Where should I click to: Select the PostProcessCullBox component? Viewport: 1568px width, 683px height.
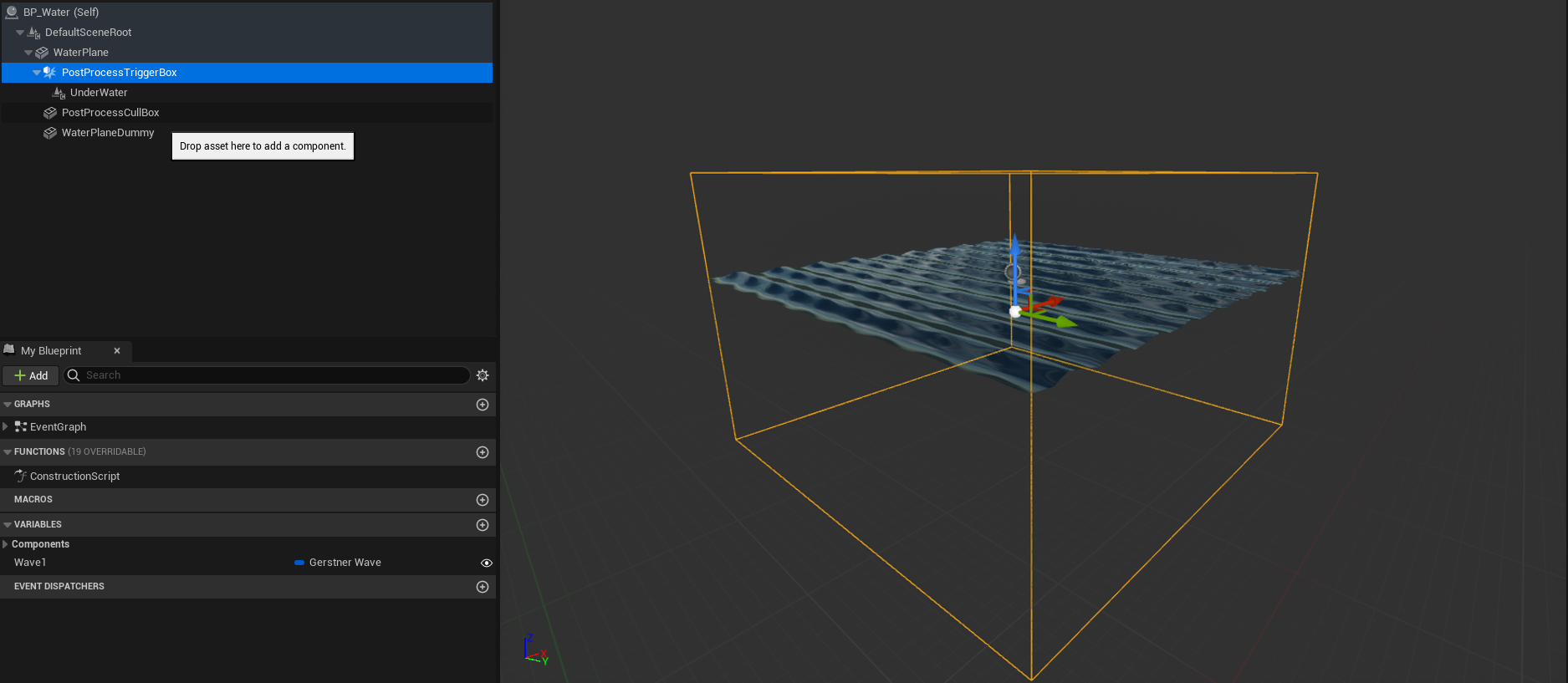(110, 113)
